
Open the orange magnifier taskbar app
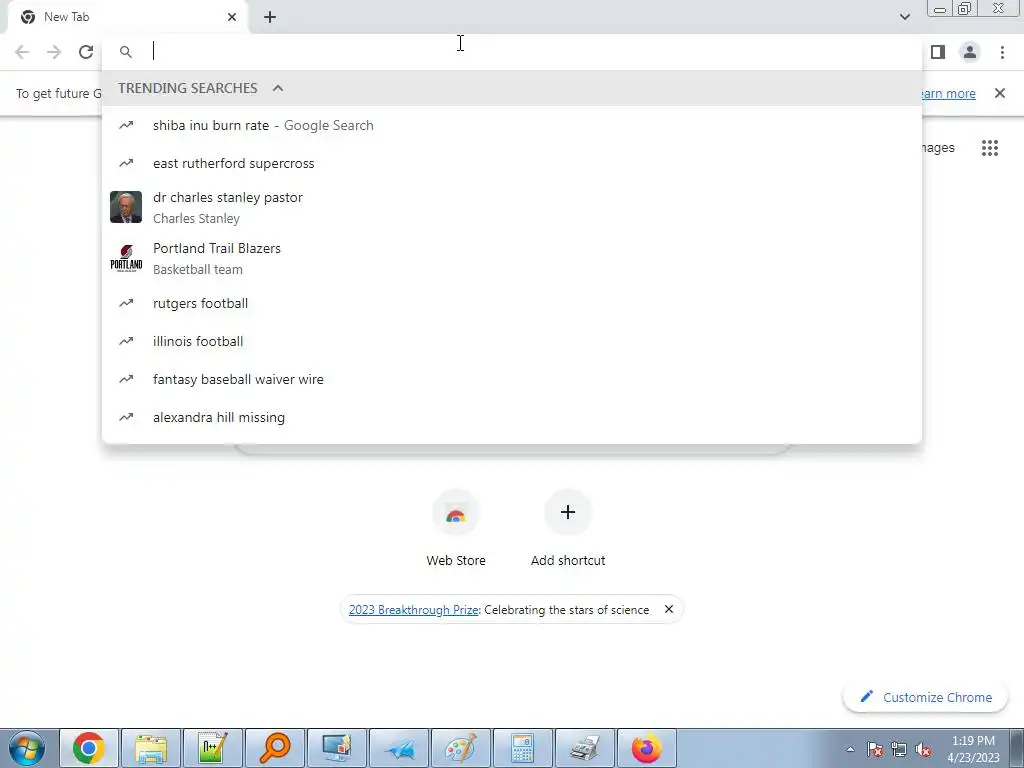coord(274,748)
